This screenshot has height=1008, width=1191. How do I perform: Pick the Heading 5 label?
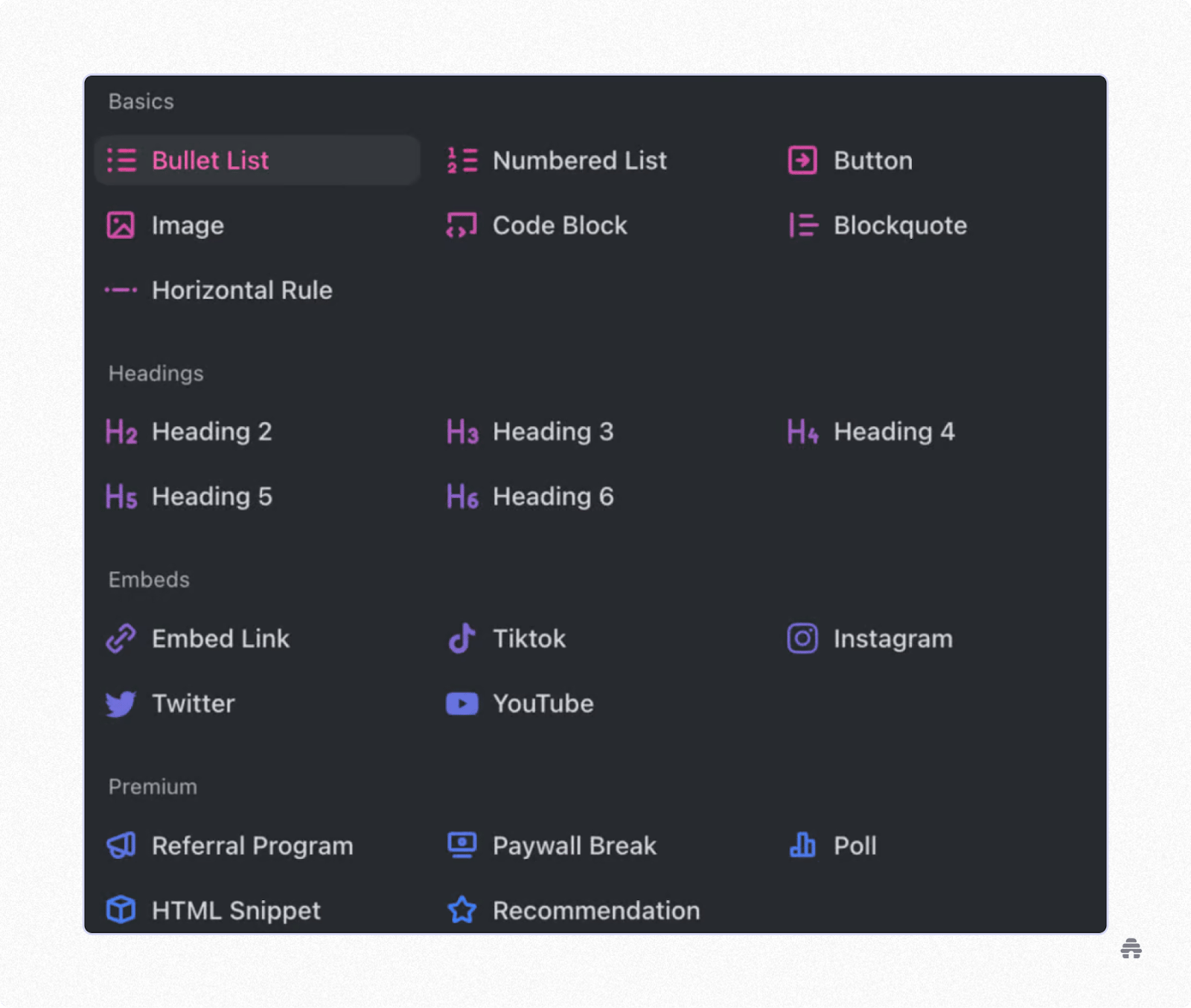point(212,497)
